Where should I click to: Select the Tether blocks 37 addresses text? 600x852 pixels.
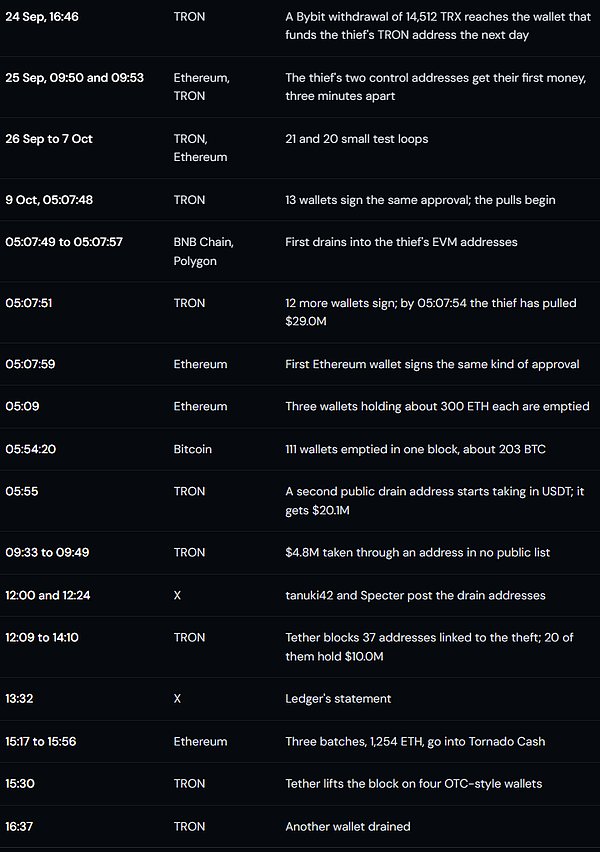429,647
